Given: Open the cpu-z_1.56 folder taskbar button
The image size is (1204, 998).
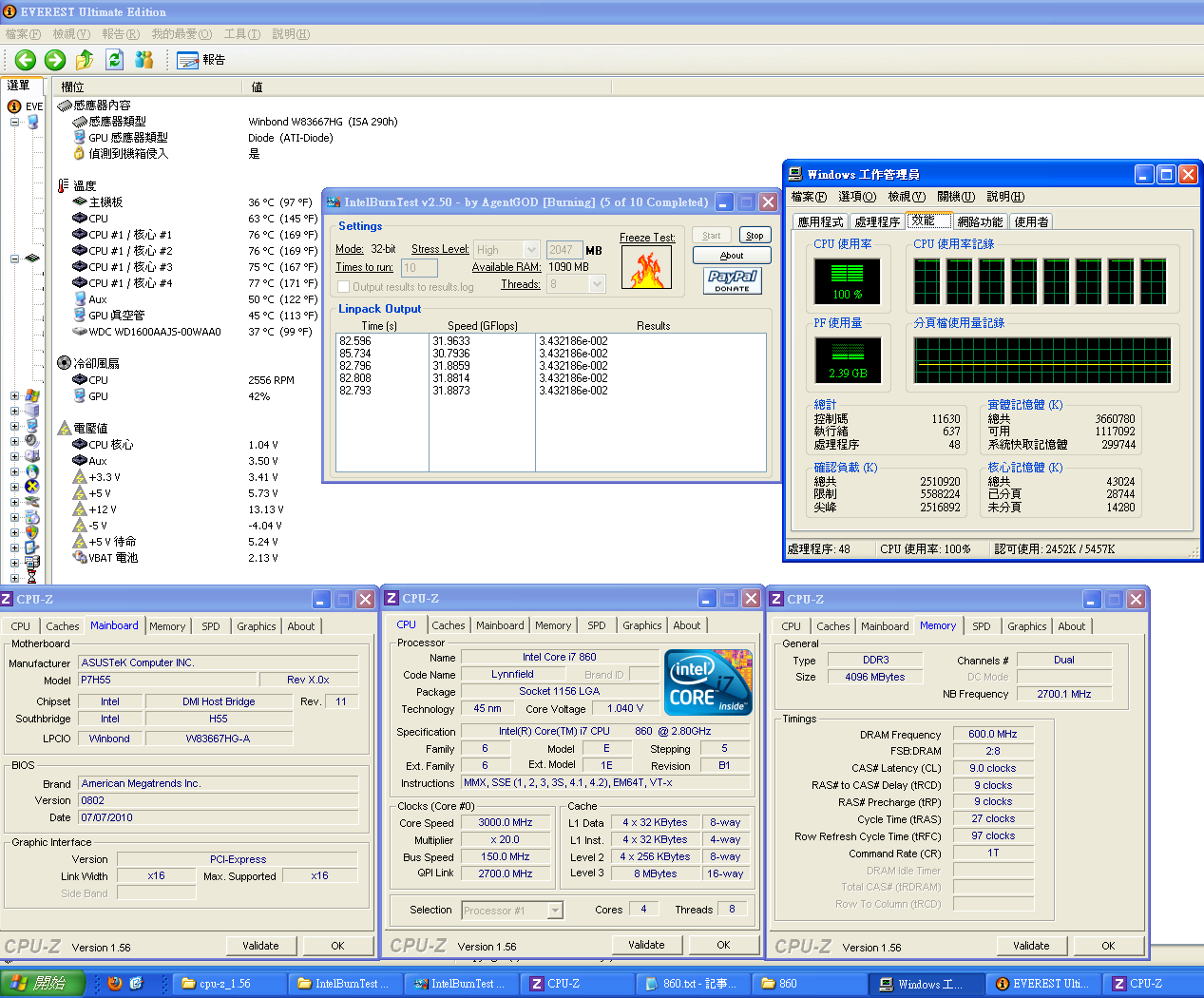Looking at the screenshot, I should coord(228,984).
